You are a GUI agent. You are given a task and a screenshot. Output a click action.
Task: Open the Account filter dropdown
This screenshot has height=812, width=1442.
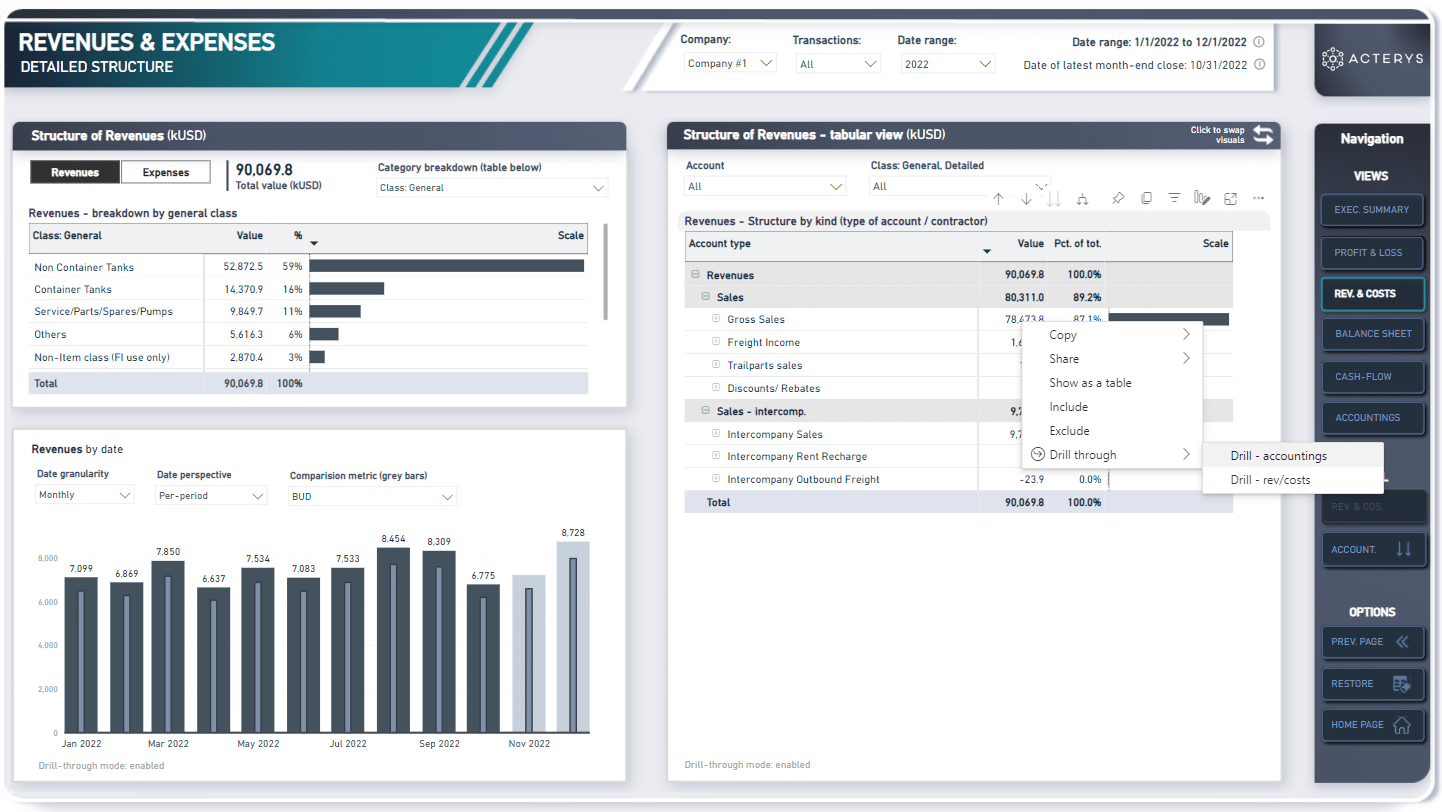click(766, 187)
